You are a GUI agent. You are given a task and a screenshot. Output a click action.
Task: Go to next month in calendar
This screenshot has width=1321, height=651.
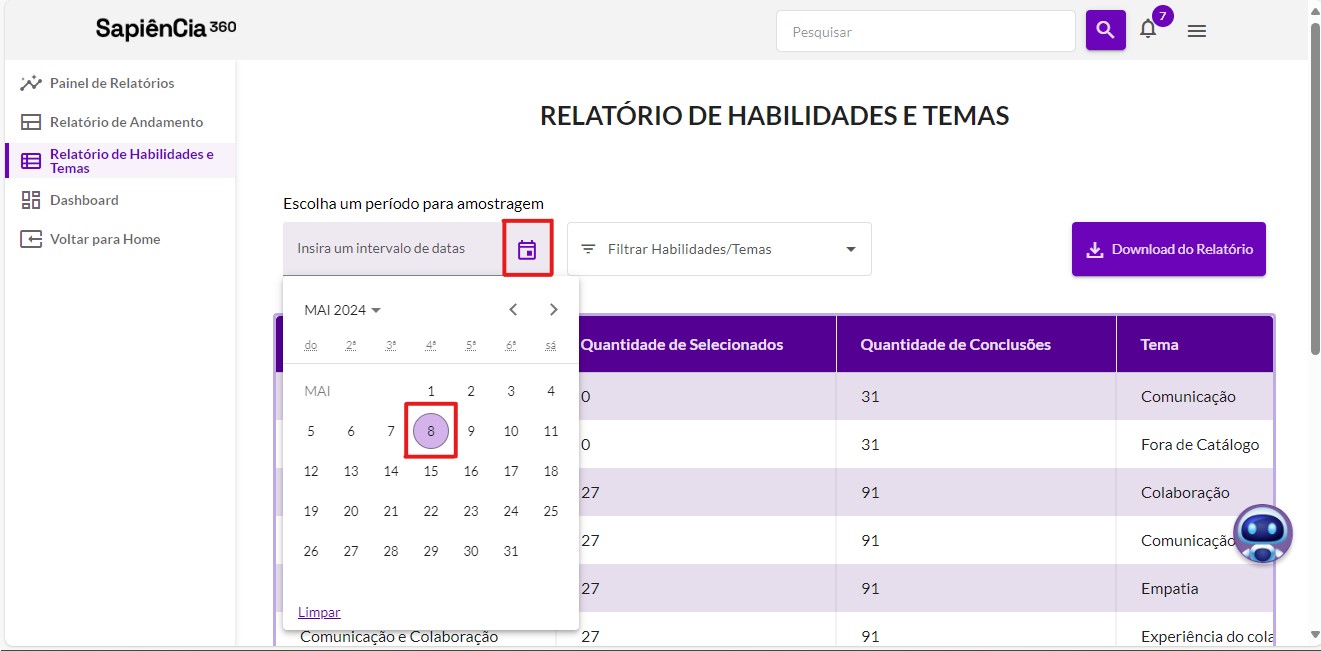pos(554,310)
